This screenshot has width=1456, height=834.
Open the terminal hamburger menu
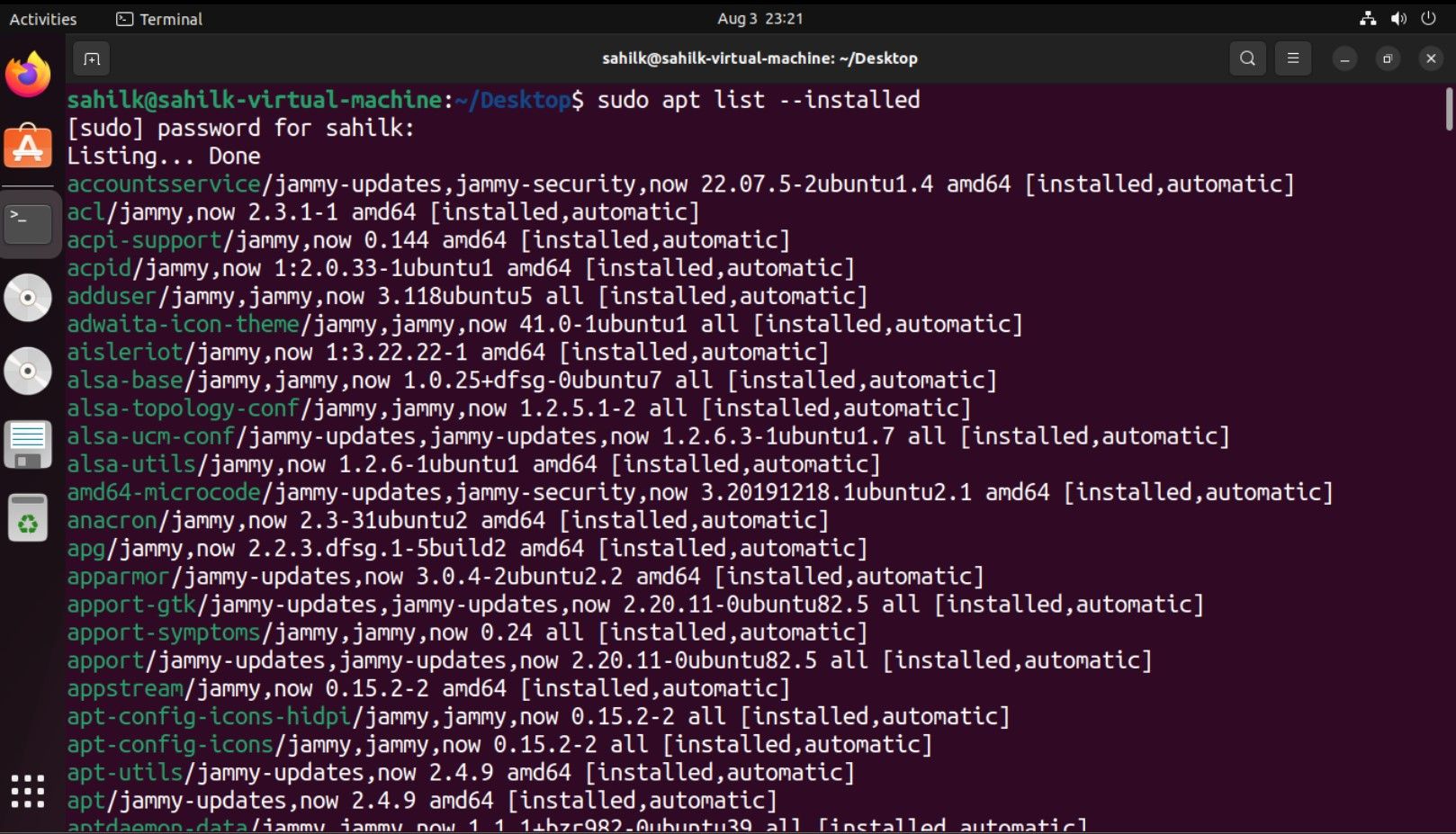pos(1293,58)
